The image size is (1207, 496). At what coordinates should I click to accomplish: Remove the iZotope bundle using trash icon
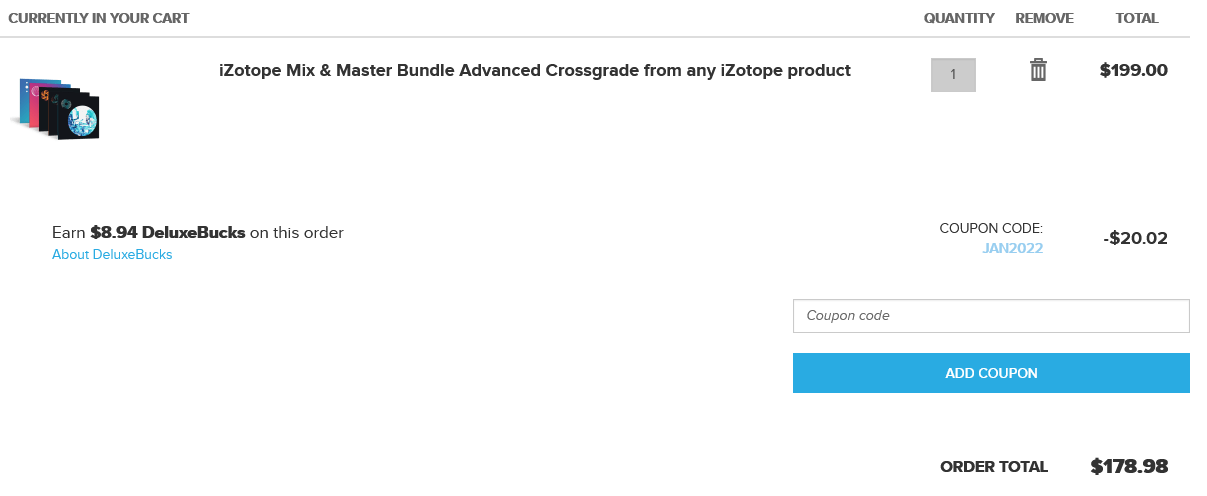1038,70
